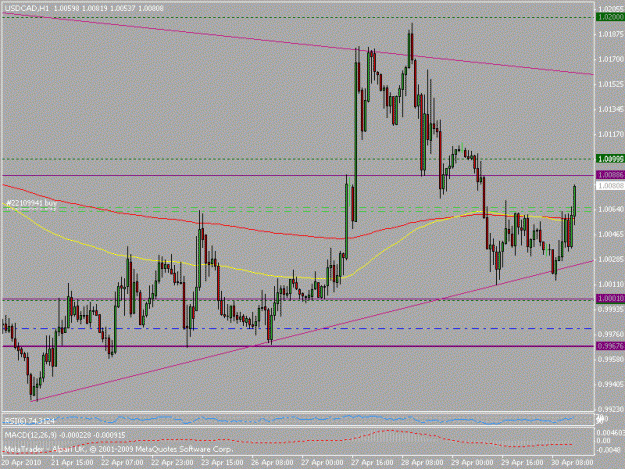625x469 pixels.
Task: Click the 1.00285 value on price axis
Action: [611, 259]
